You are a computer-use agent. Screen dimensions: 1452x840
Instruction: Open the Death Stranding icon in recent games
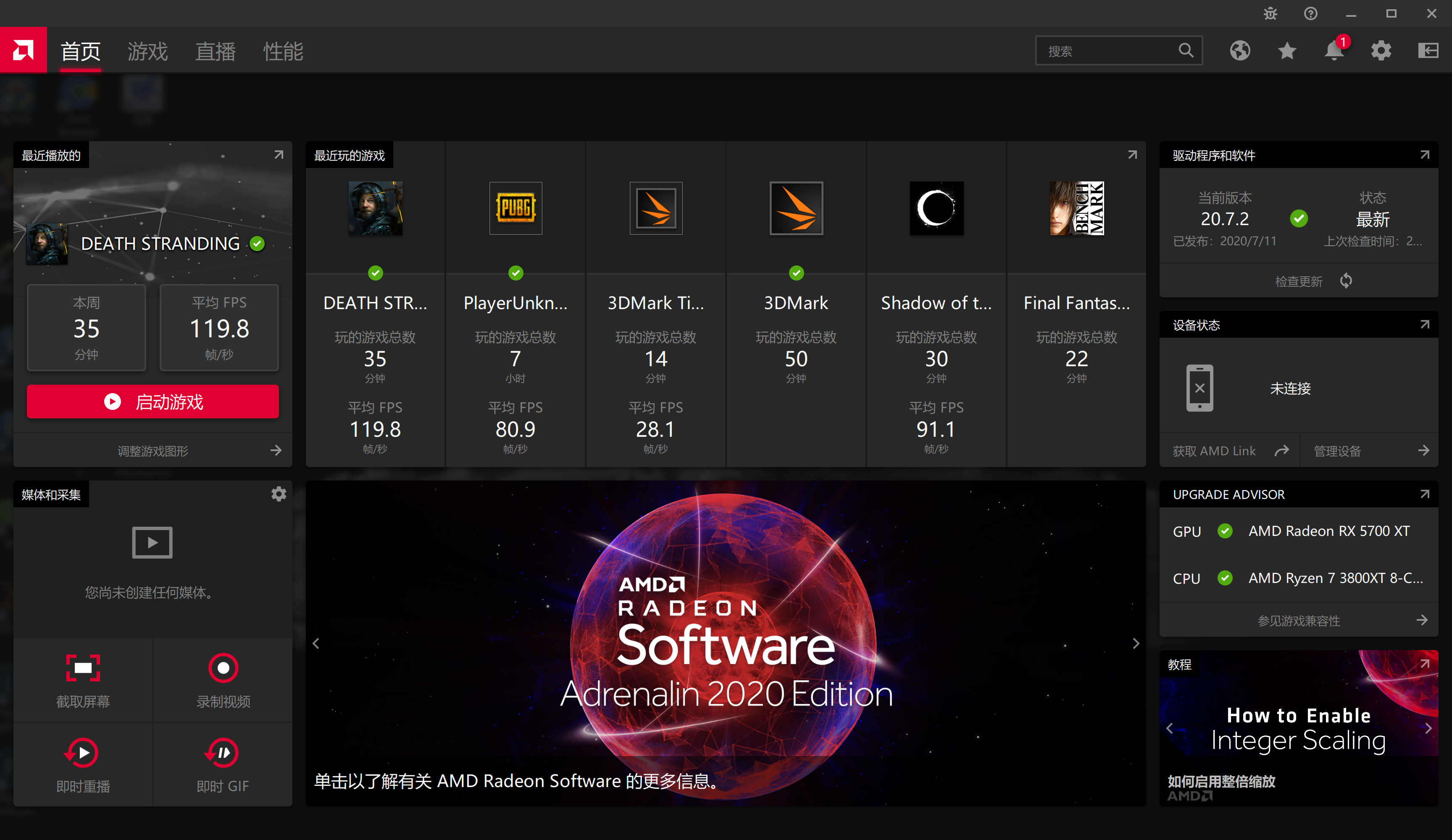[x=375, y=209]
